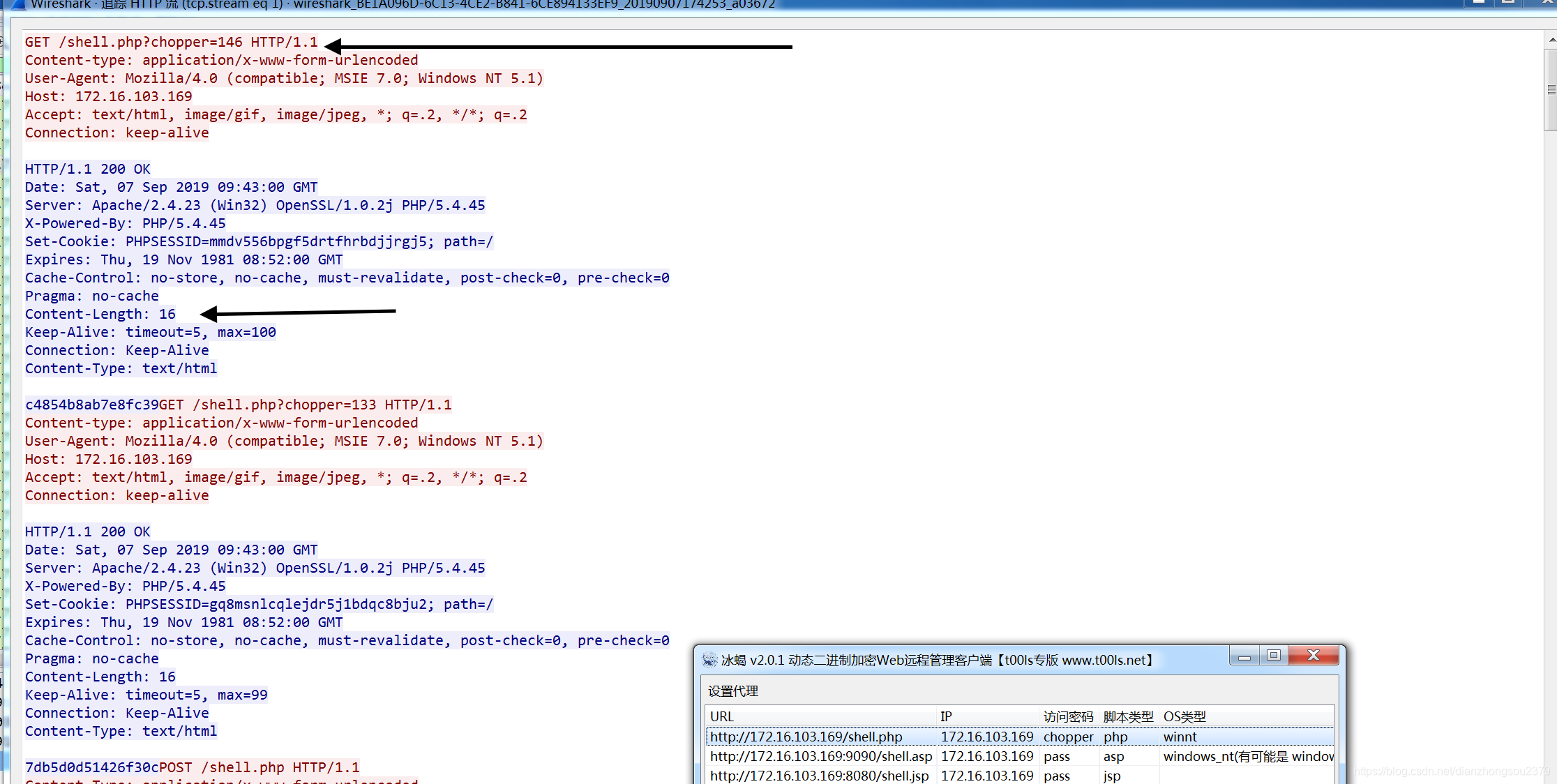Select the 9090/shell.asp shell entry
Image resolution: width=1557 pixels, height=784 pixels.
tap(821, 756)
